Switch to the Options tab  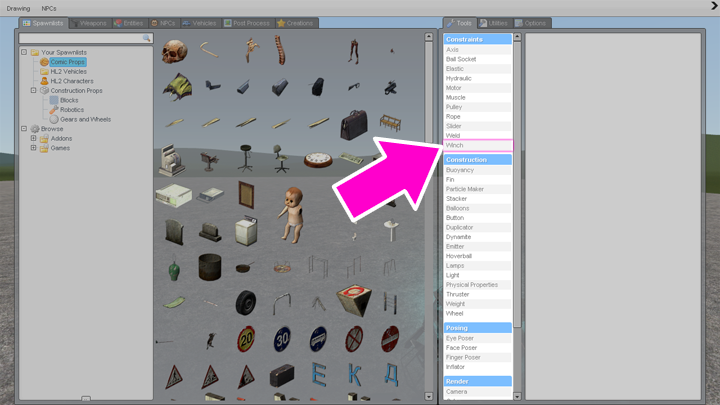pyautogui.click(x=531, y=23)
